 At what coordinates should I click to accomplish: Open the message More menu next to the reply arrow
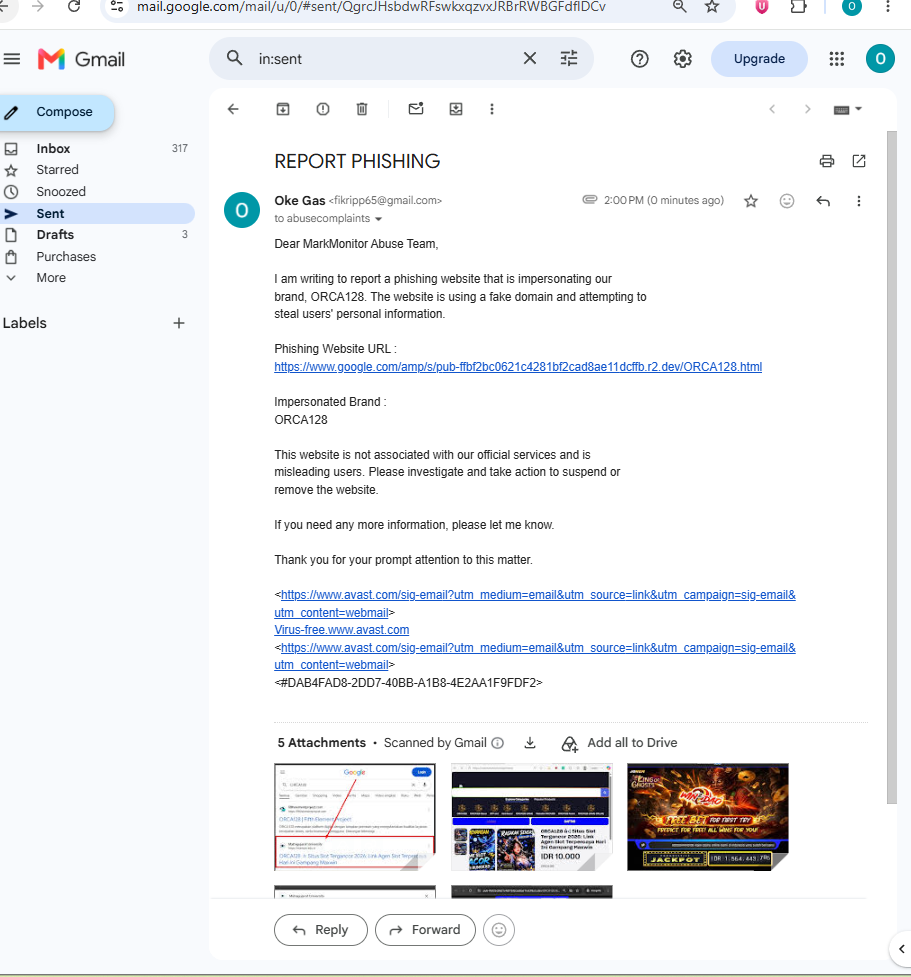[x=859, y=201]
